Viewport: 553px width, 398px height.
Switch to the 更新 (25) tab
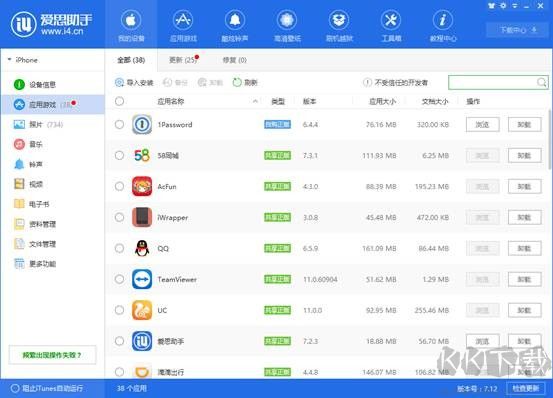coord(183,60)
